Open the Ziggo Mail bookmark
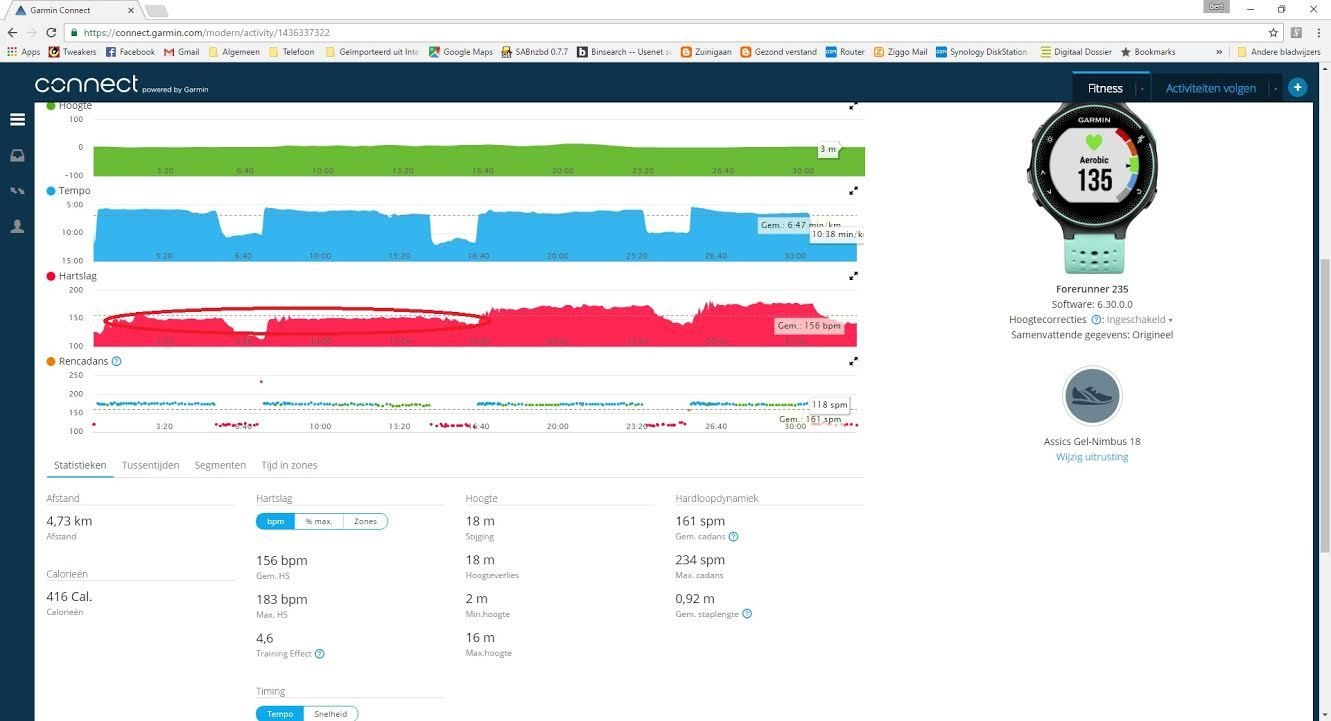 click(x=901, y=52)
